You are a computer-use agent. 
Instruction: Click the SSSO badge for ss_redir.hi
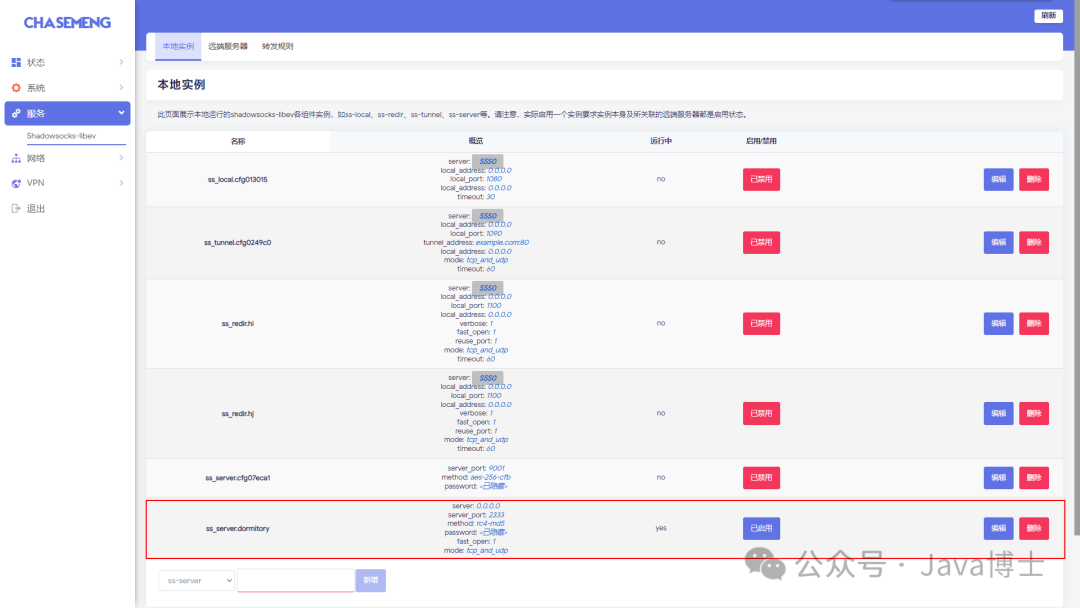[487, 287]
